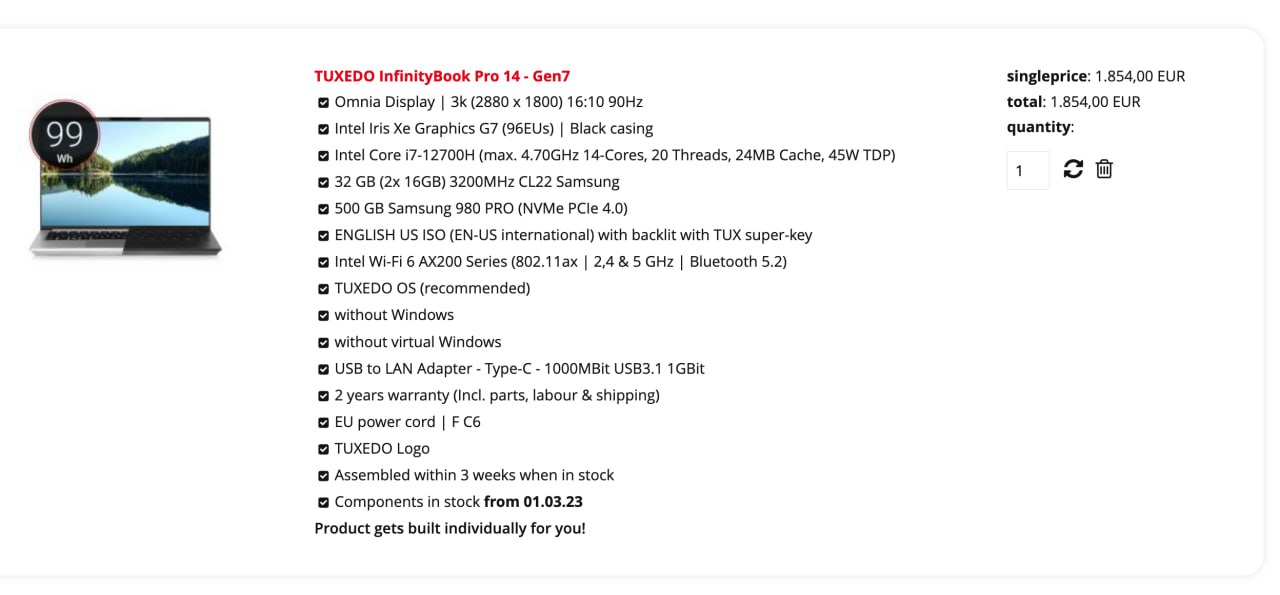Toggle the 500 GB Samsung 980 PRO checkbox
Viewport: 1280px width, 595px height.
(323, 209)
